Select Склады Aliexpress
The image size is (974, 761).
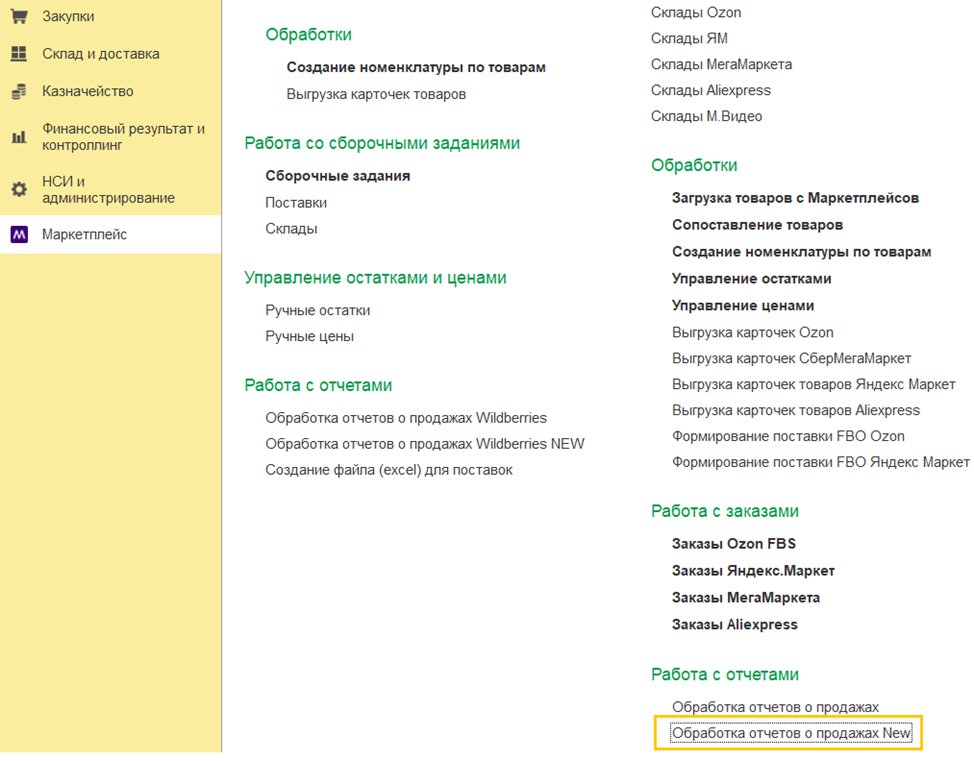tap(711, 91)
